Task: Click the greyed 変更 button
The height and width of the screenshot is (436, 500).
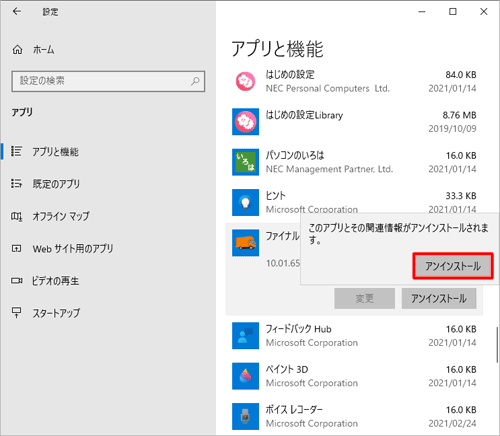Action: point(365,298)
